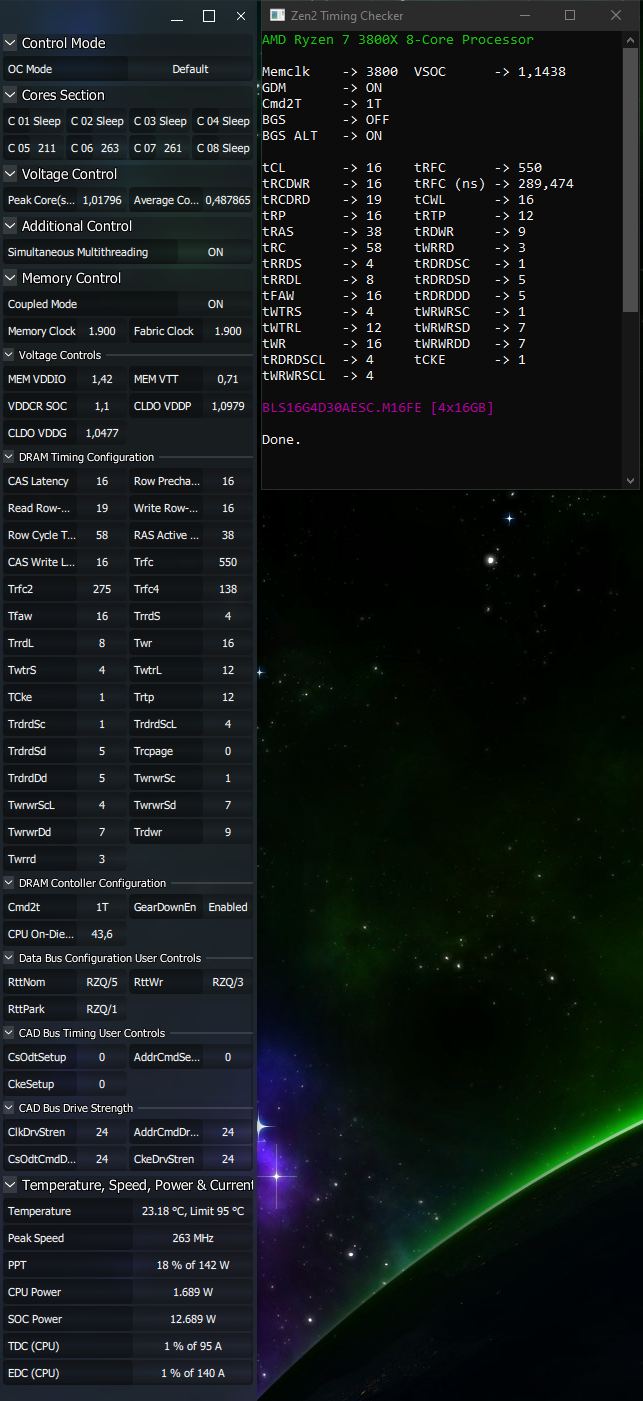Click the Trfc2 value 275
Image resolution: width=643 pixels, height=1401 pixels.
click(x=102, y=589)
